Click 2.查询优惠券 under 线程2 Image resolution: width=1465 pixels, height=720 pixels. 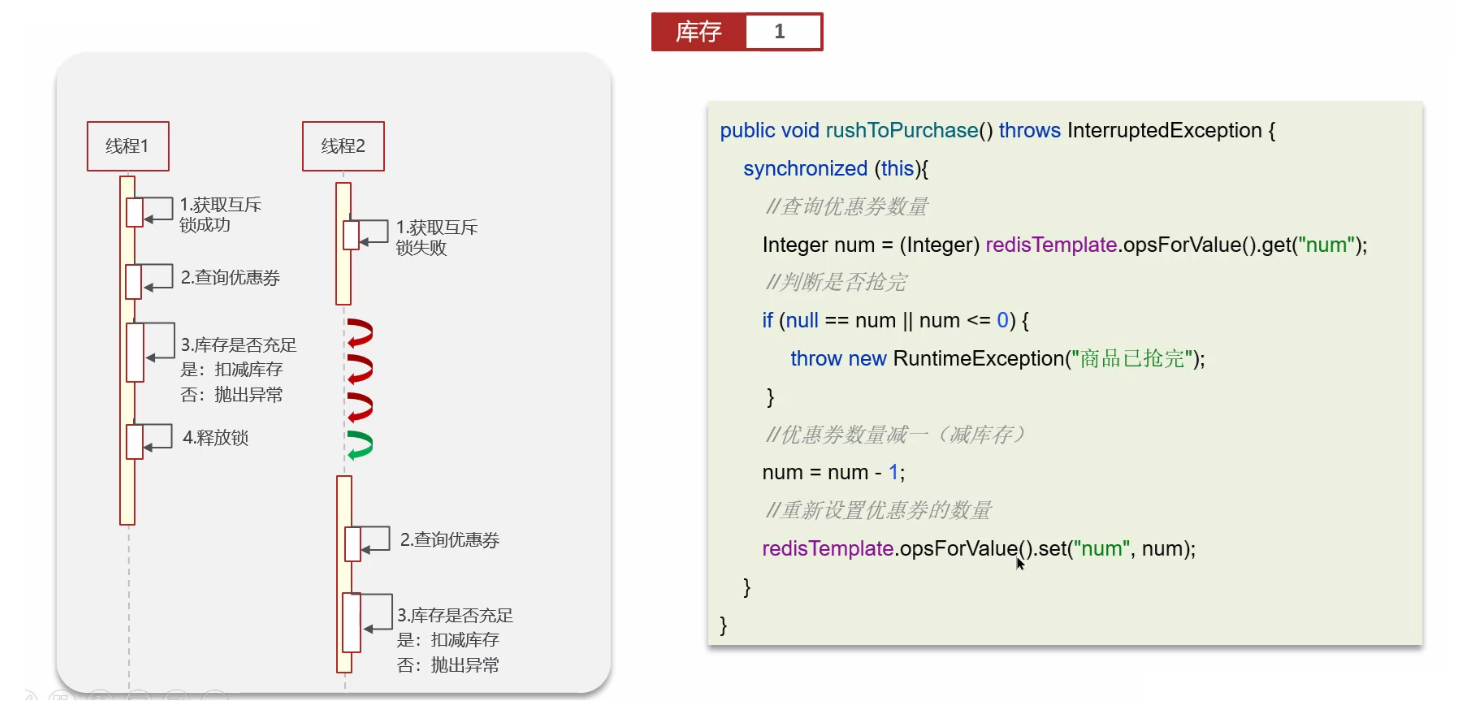click(450, 540)
